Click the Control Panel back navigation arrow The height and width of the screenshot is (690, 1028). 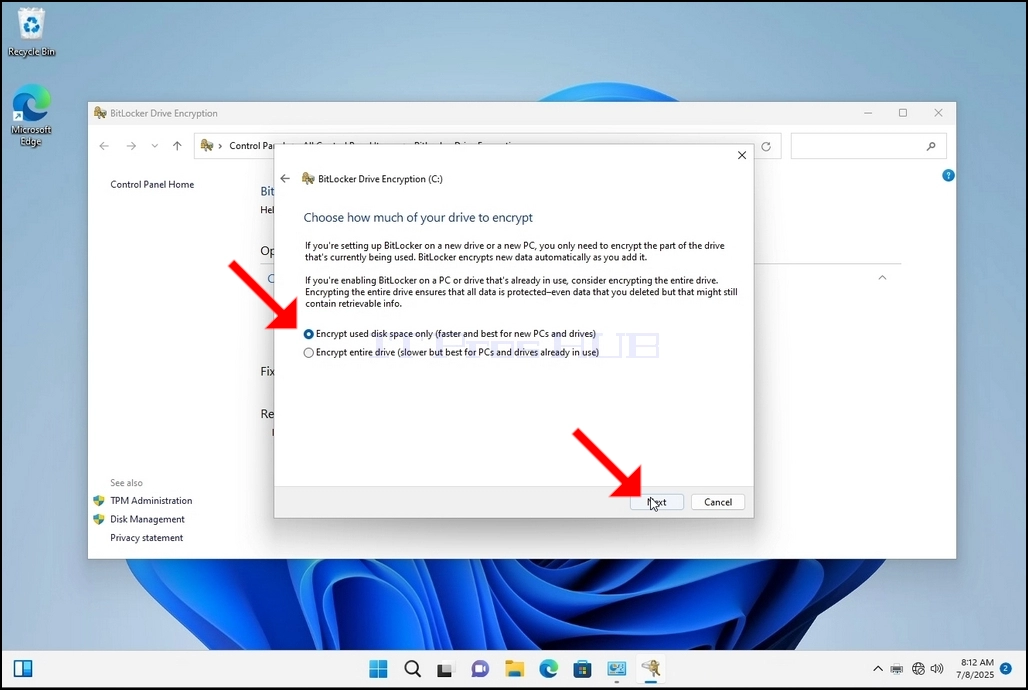pos(104,146)
